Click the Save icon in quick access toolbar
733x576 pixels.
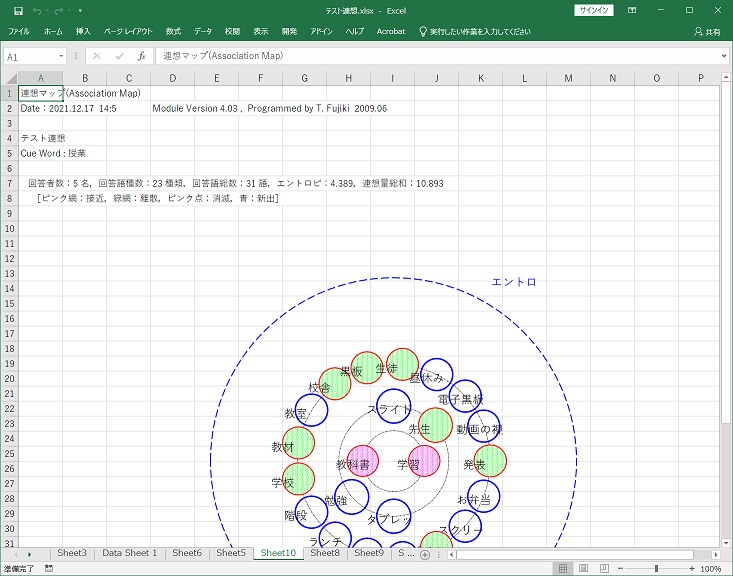19,10
